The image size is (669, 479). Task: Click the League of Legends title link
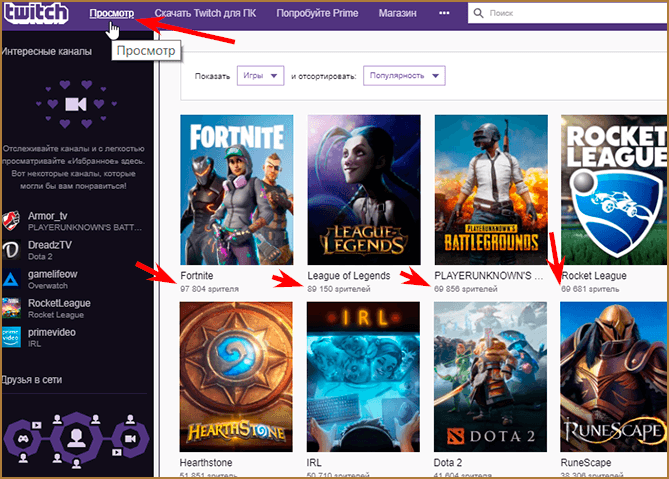click(349, 276)
